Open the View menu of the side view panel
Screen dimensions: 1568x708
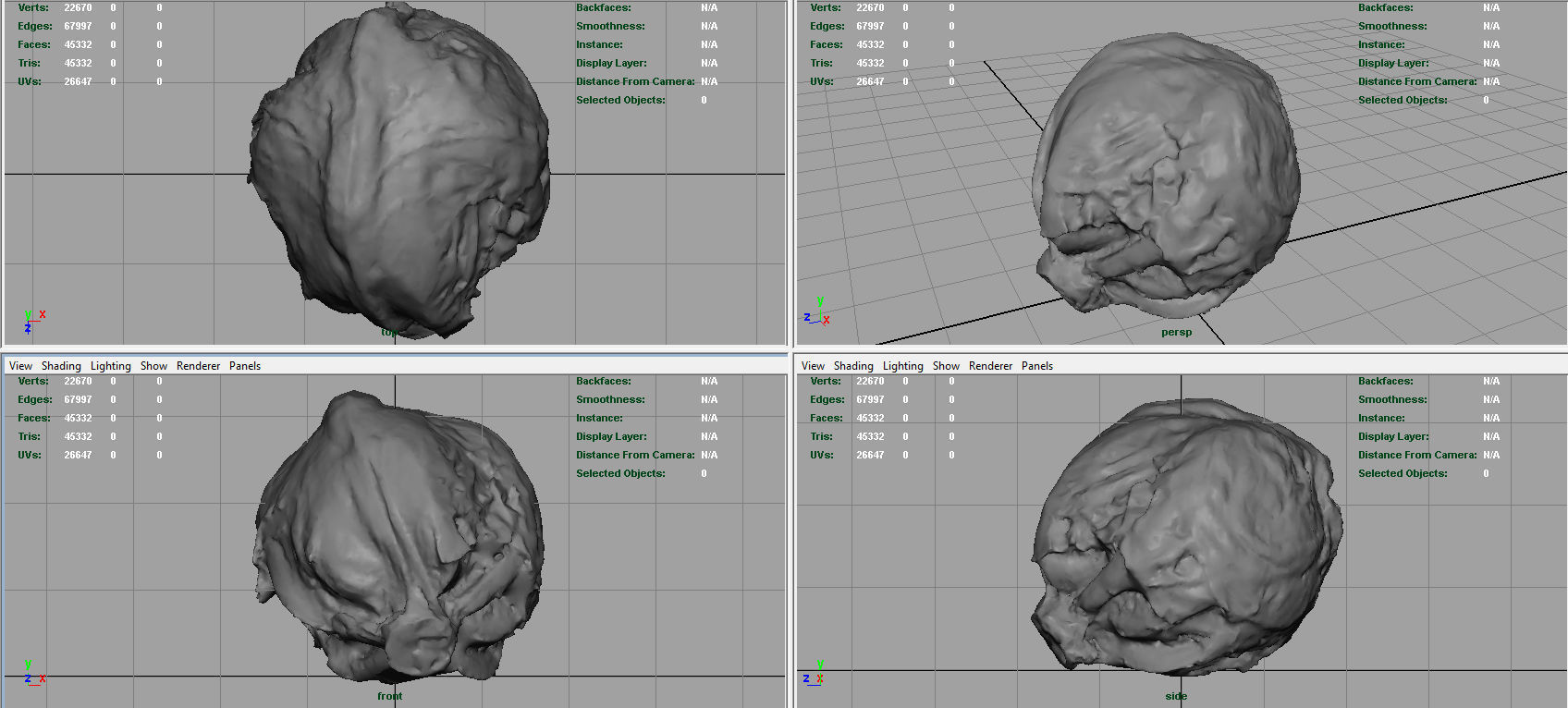point(813,366)
